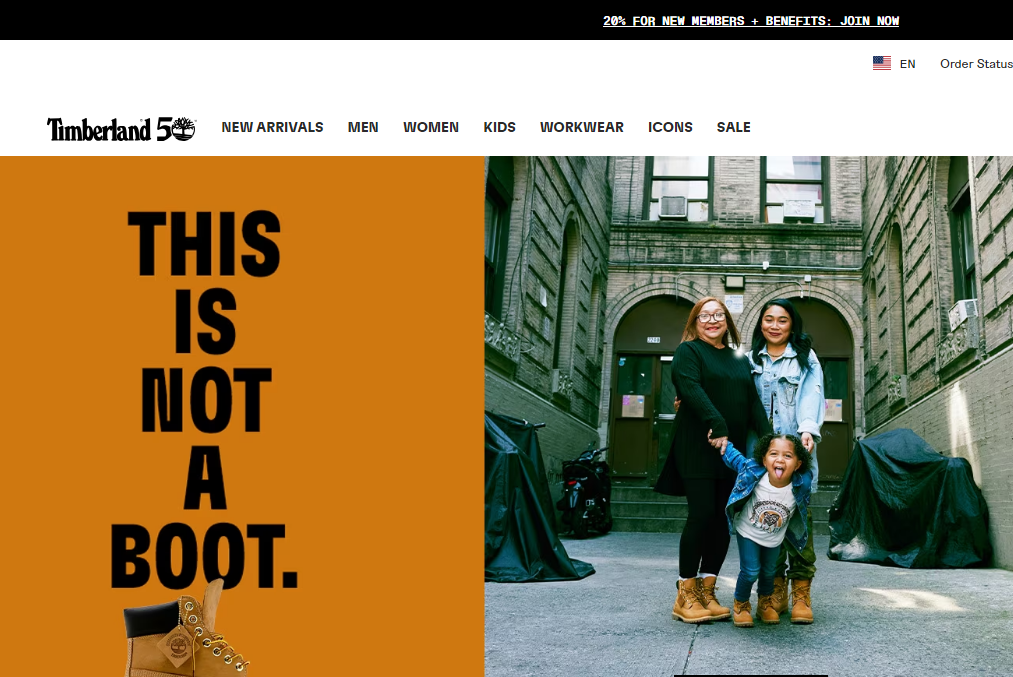Viewport: 1013px width, 677px height.
Task: Click the US flag icon
Action: coord(881,63)
